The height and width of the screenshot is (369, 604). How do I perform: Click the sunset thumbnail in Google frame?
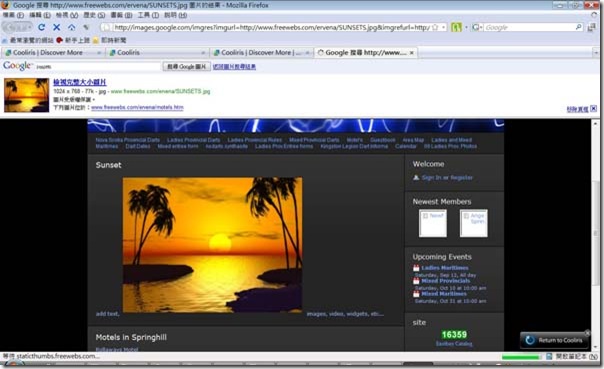[27, 95]
